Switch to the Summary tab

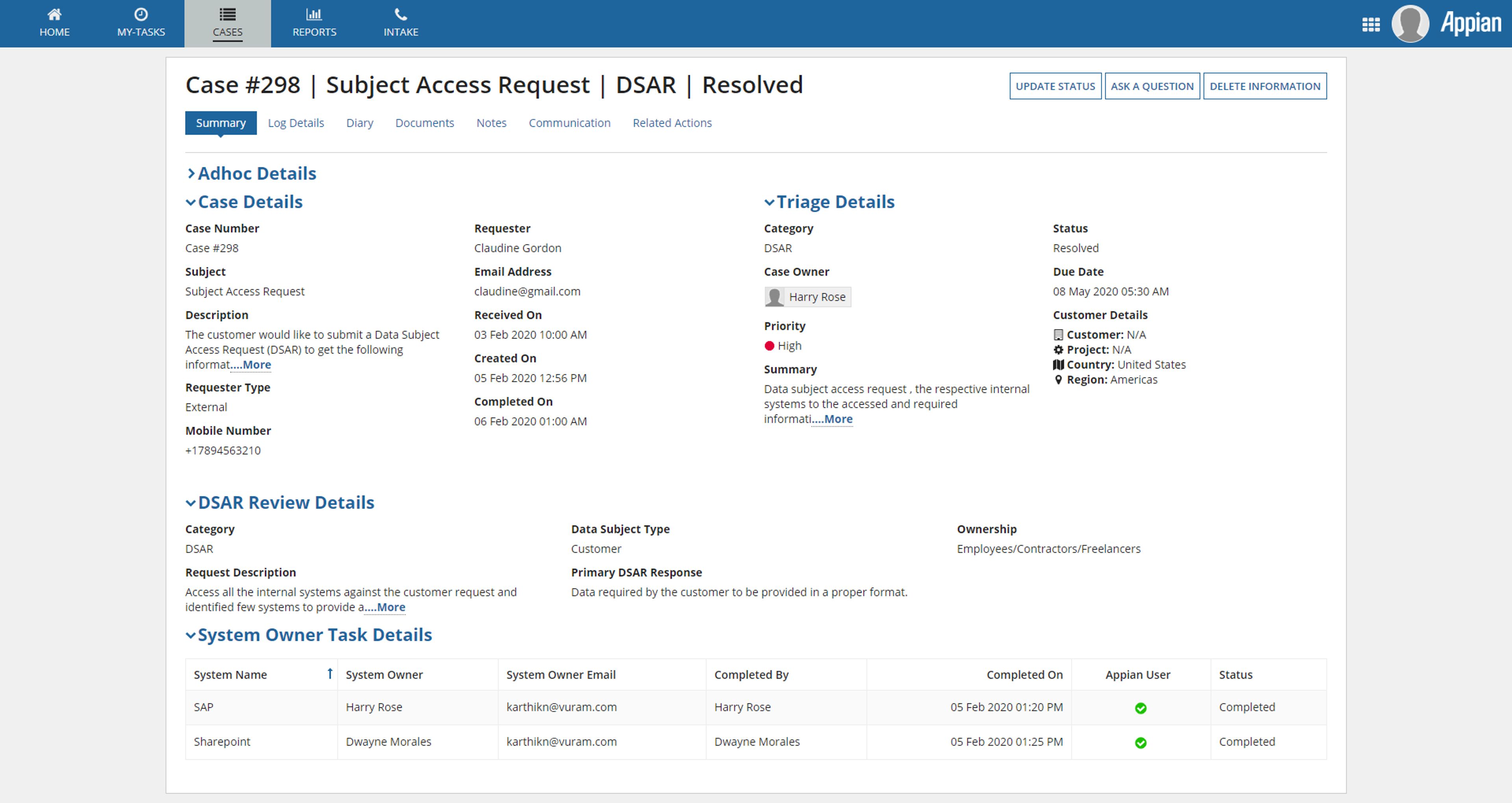tap(220, 123)
